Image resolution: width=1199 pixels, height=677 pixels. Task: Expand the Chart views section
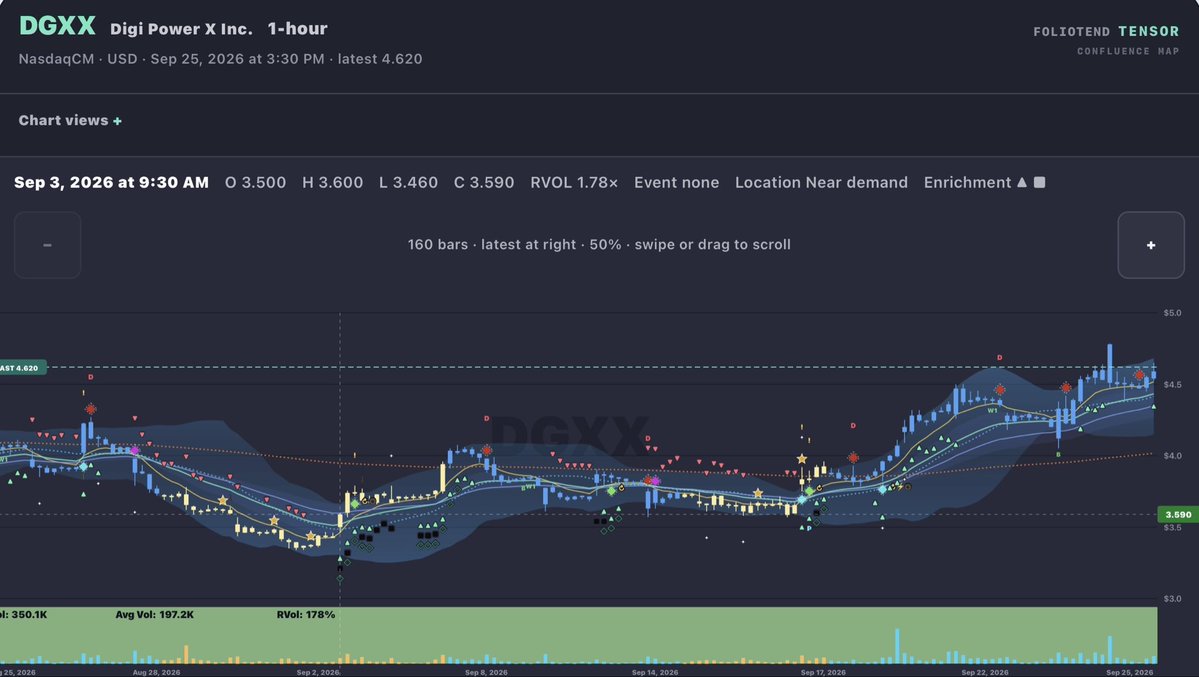[70, 120]
